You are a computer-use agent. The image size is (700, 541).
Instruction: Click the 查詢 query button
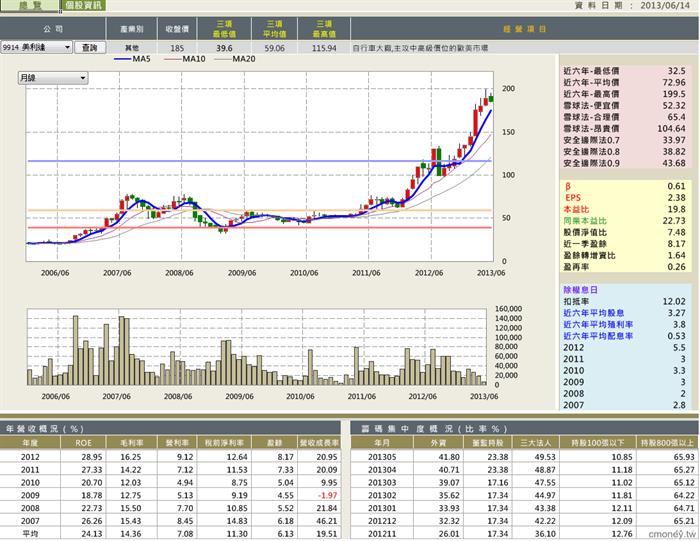90,47
